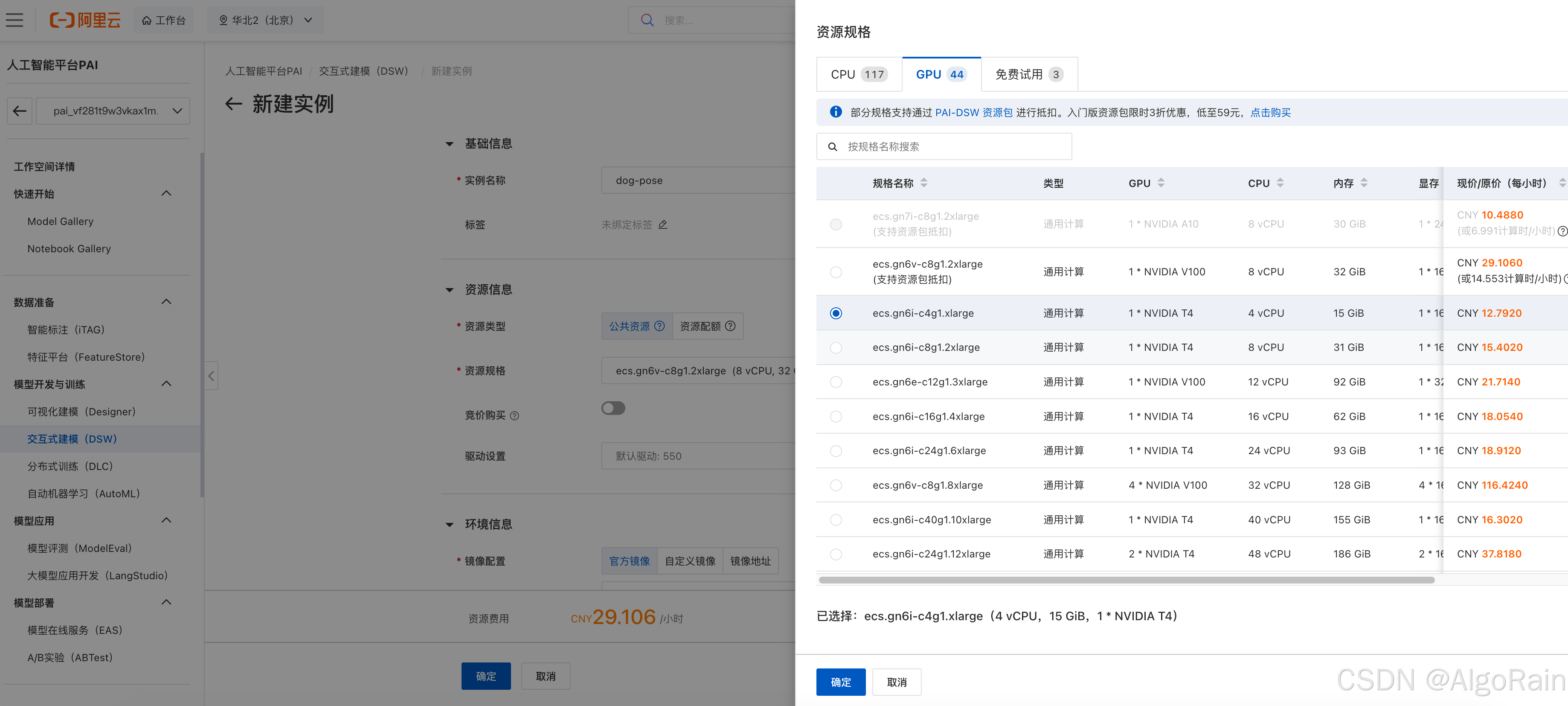The image size is (1568, 706).
Task: Switch to the 免费试用 tab
Action: [1029, 74]
